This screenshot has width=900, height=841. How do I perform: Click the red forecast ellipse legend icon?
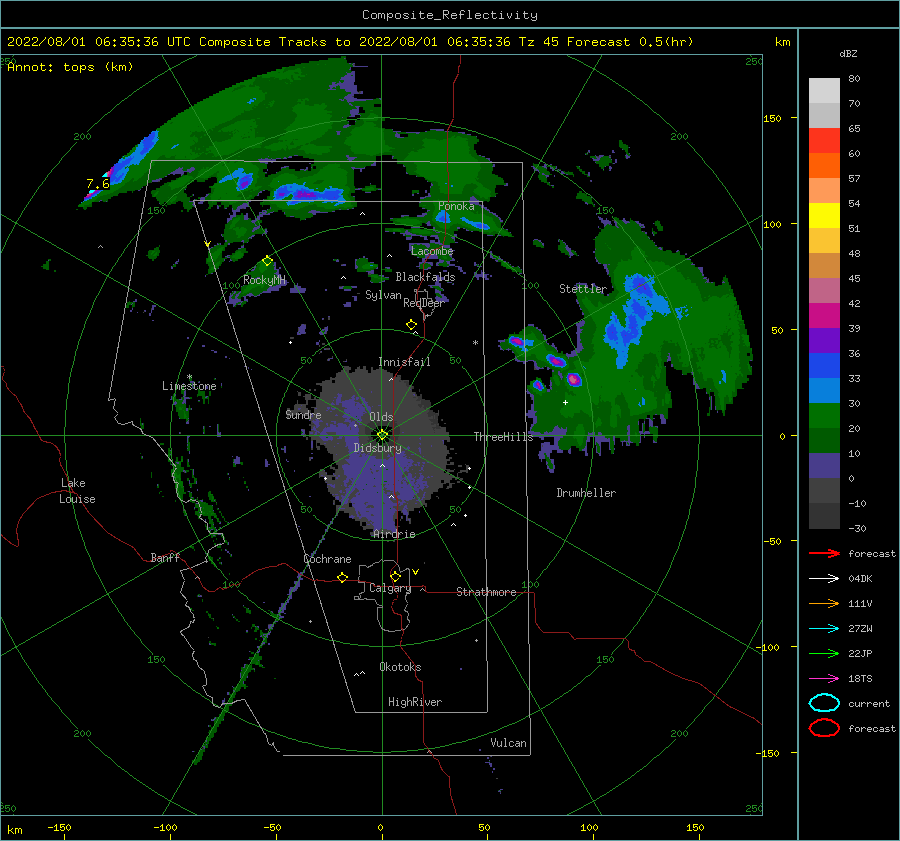coord(824,728)
